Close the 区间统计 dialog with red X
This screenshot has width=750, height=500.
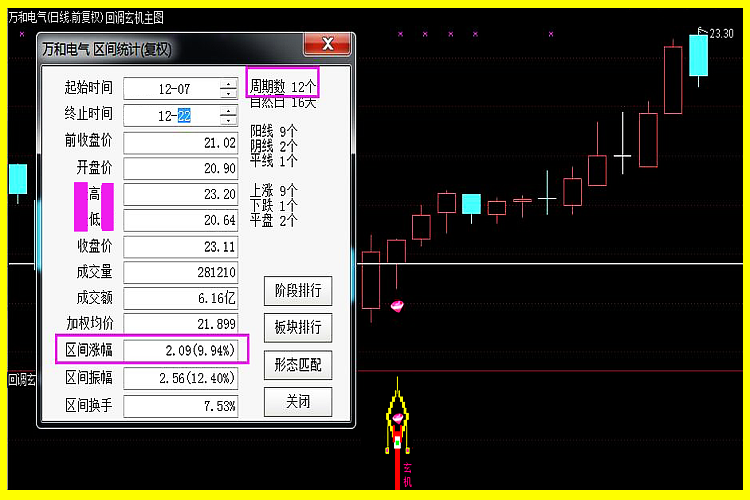tap(326, 46)
